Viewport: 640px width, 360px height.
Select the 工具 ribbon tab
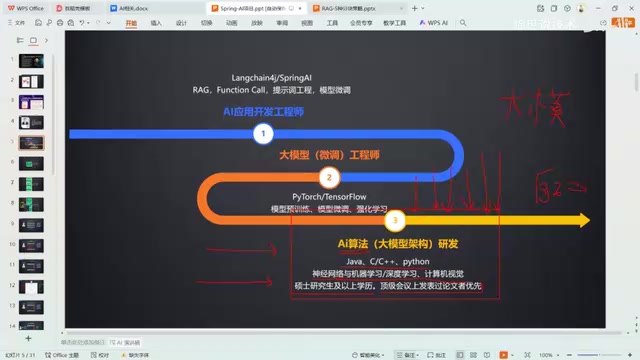[332, 23]
